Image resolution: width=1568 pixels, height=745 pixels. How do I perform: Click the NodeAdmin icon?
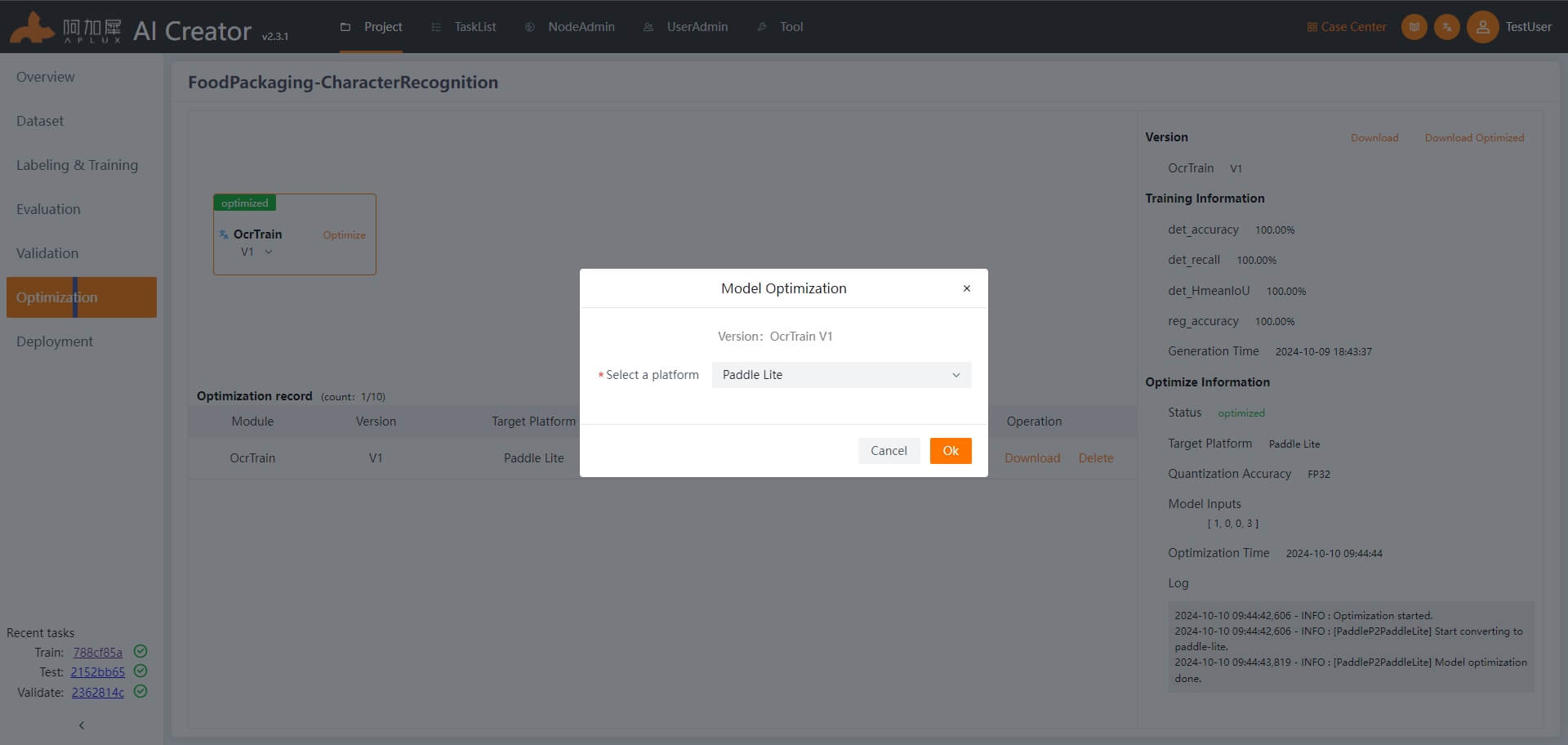pyautogui.click(x=530, y=27)
